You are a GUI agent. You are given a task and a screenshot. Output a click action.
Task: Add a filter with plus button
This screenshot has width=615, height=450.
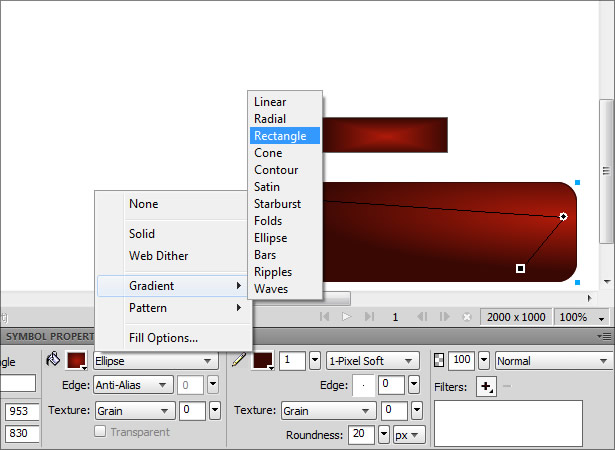pyautogui.click(x=486, y=386)
